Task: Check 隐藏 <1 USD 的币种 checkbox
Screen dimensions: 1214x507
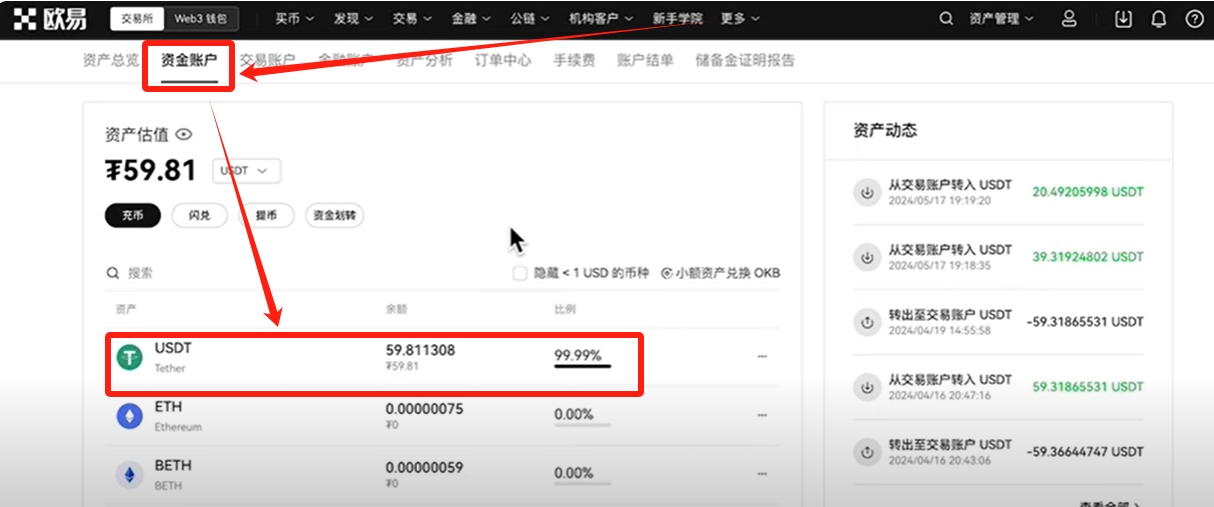Action: point(520,273)
